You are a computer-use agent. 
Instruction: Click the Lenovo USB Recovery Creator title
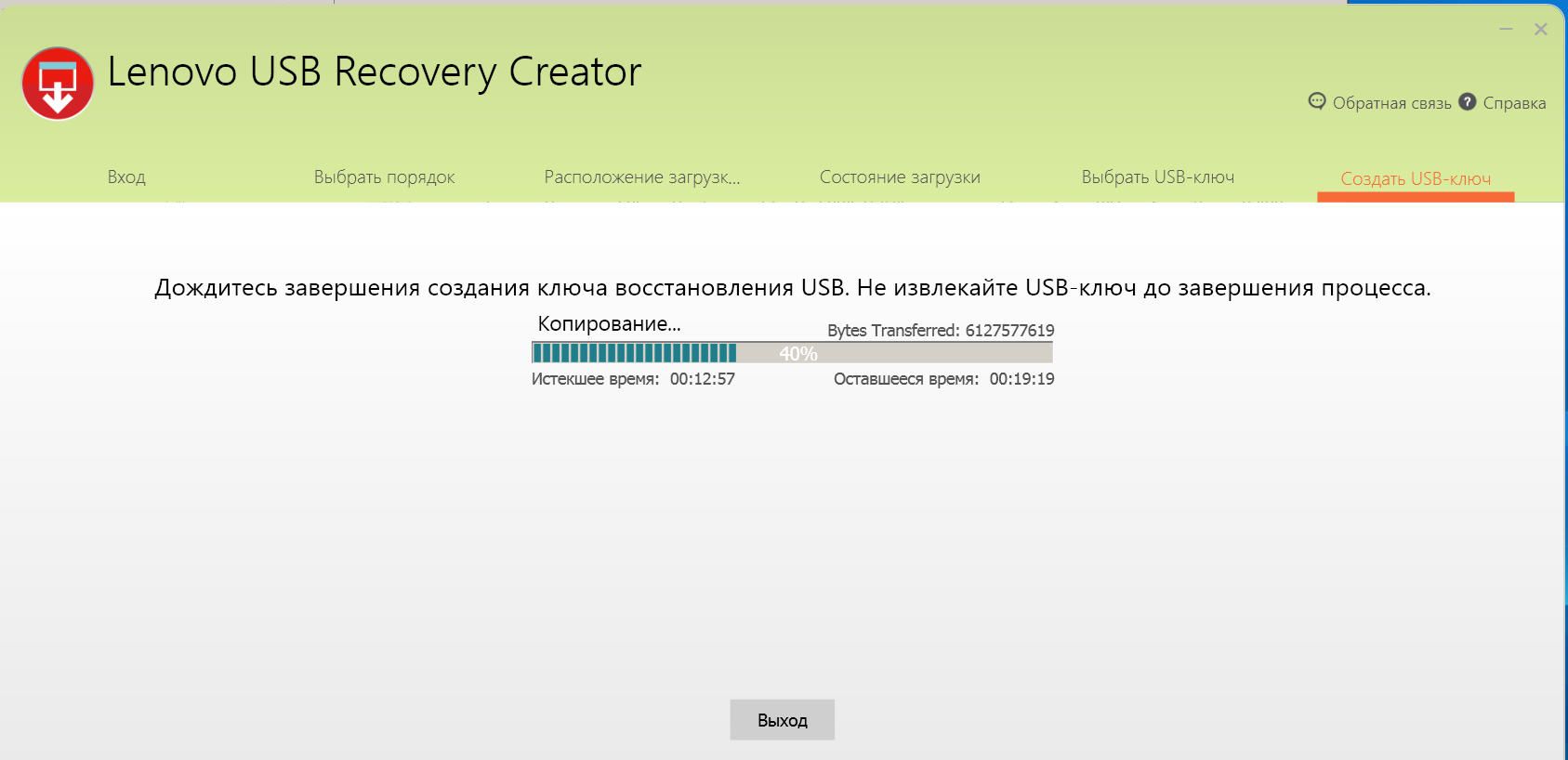point(375,72)
